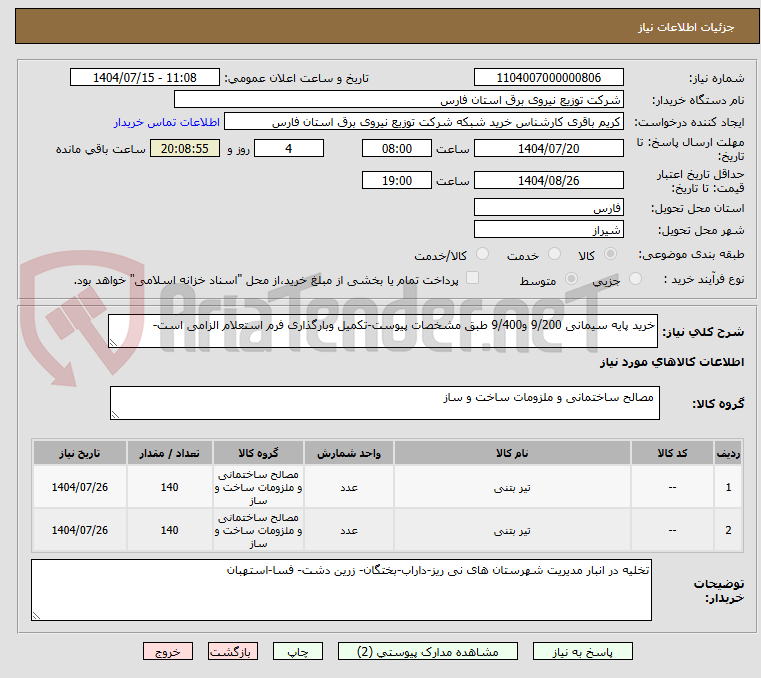761x678 pixels.
Task: Click quantity 140 in row 2
Action: [169, 530]
